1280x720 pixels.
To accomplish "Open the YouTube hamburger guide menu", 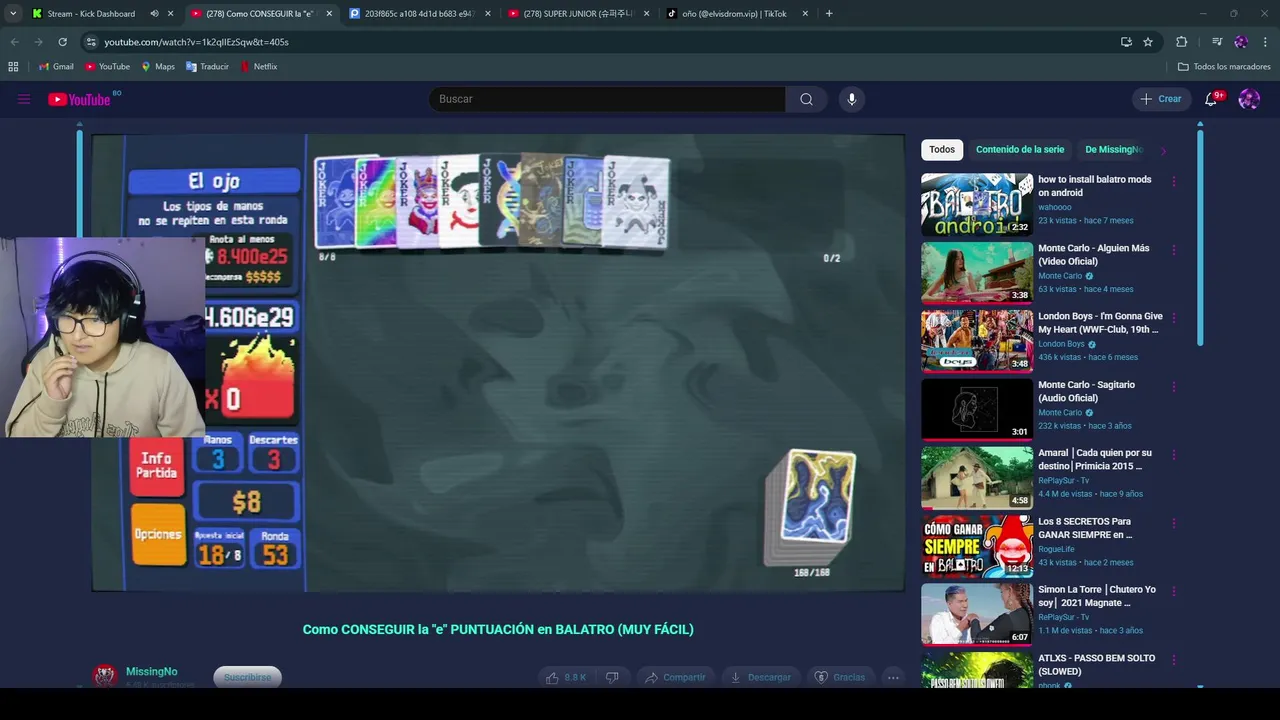I will [24, 99].
